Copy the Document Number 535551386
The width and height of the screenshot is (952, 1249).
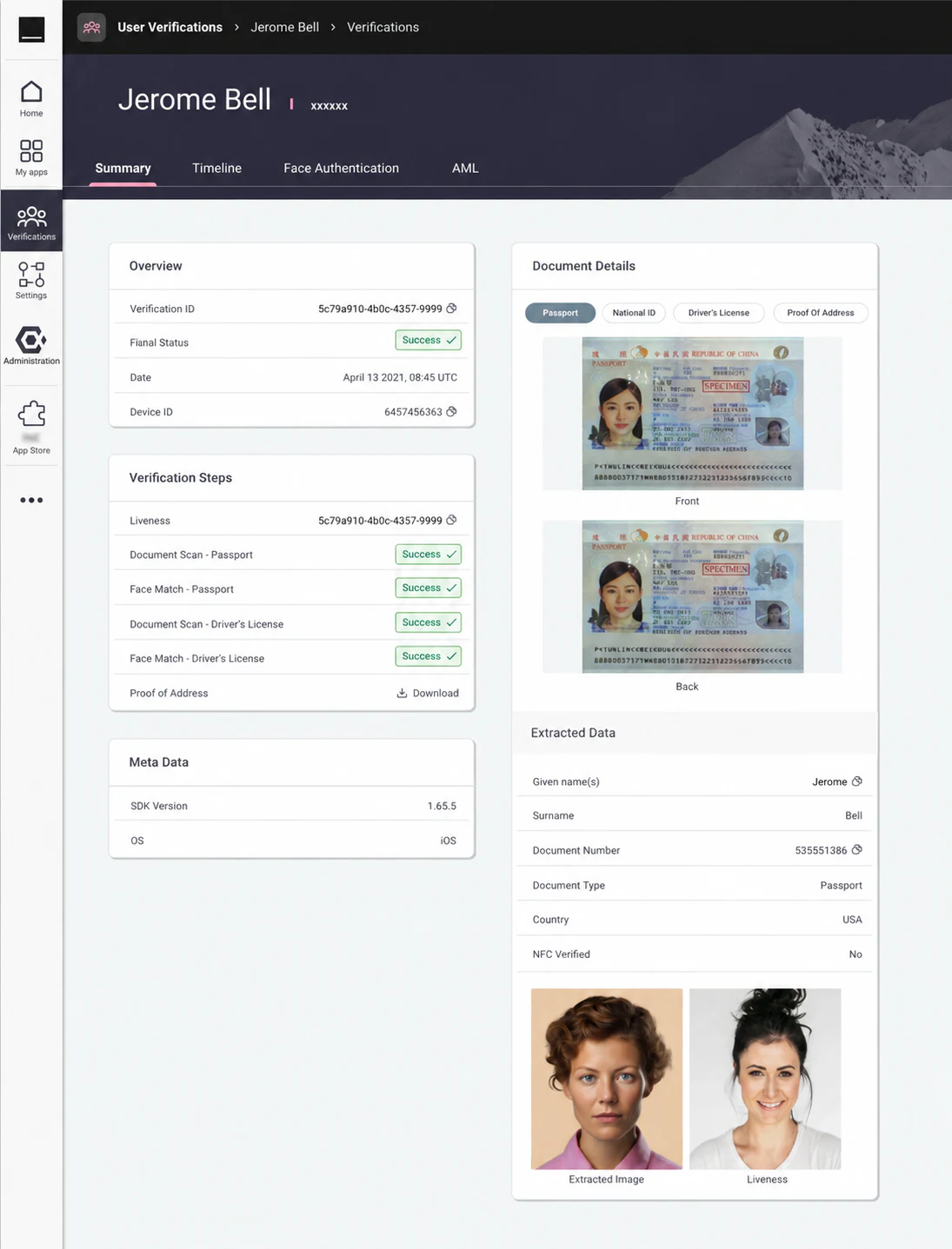pos(857,850)
